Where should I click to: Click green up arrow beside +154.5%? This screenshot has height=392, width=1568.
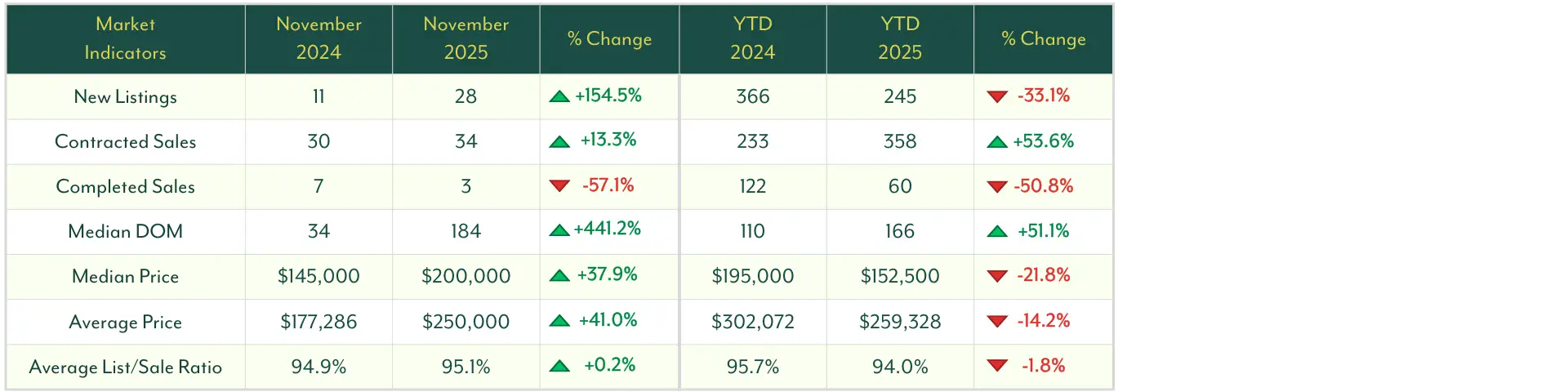pos(559,96)
